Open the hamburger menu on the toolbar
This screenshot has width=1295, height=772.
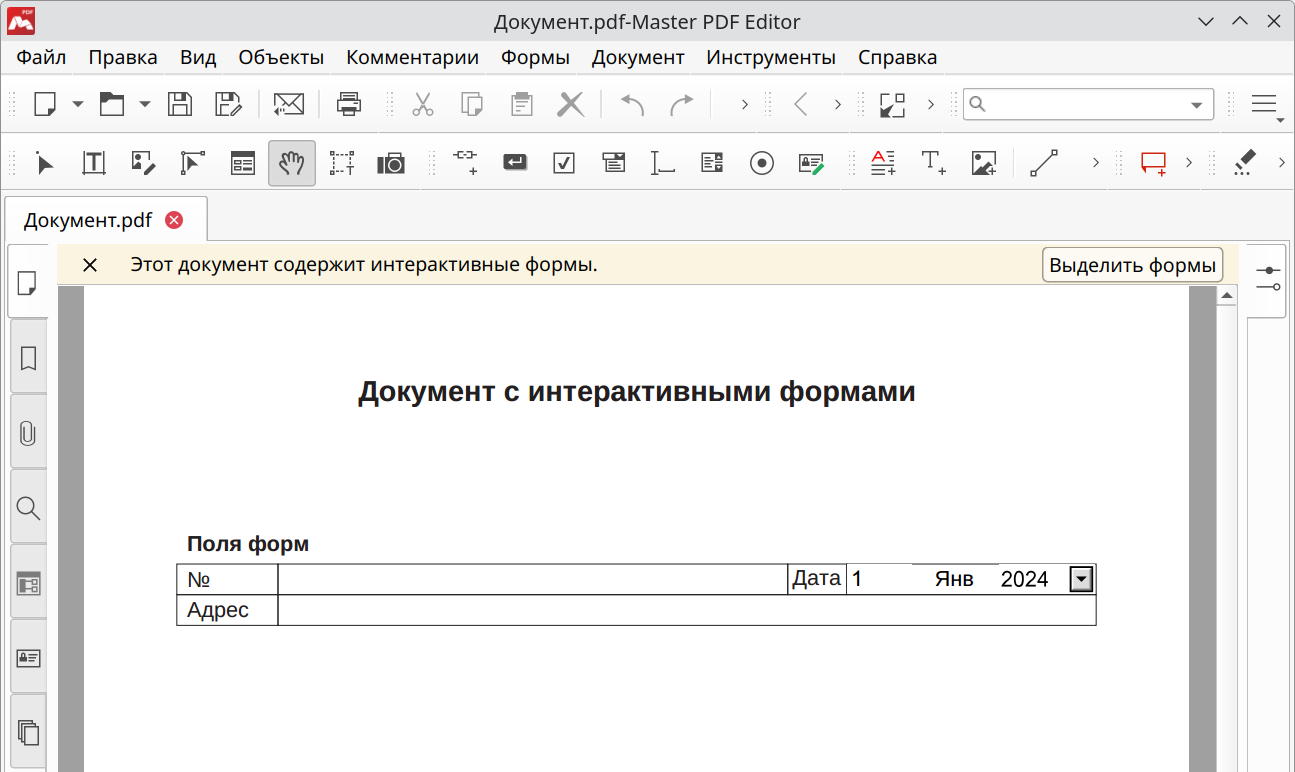pos(1265,104)
